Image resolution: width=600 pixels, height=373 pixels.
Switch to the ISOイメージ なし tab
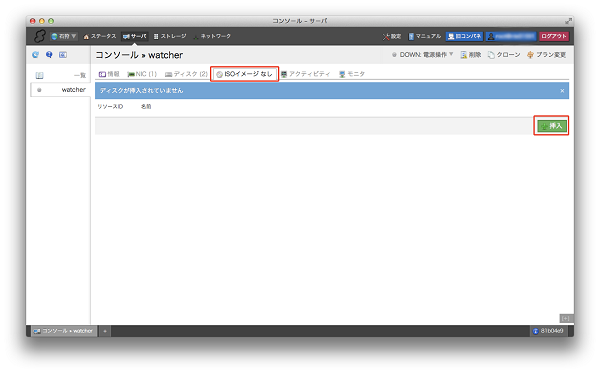(244, 74)
